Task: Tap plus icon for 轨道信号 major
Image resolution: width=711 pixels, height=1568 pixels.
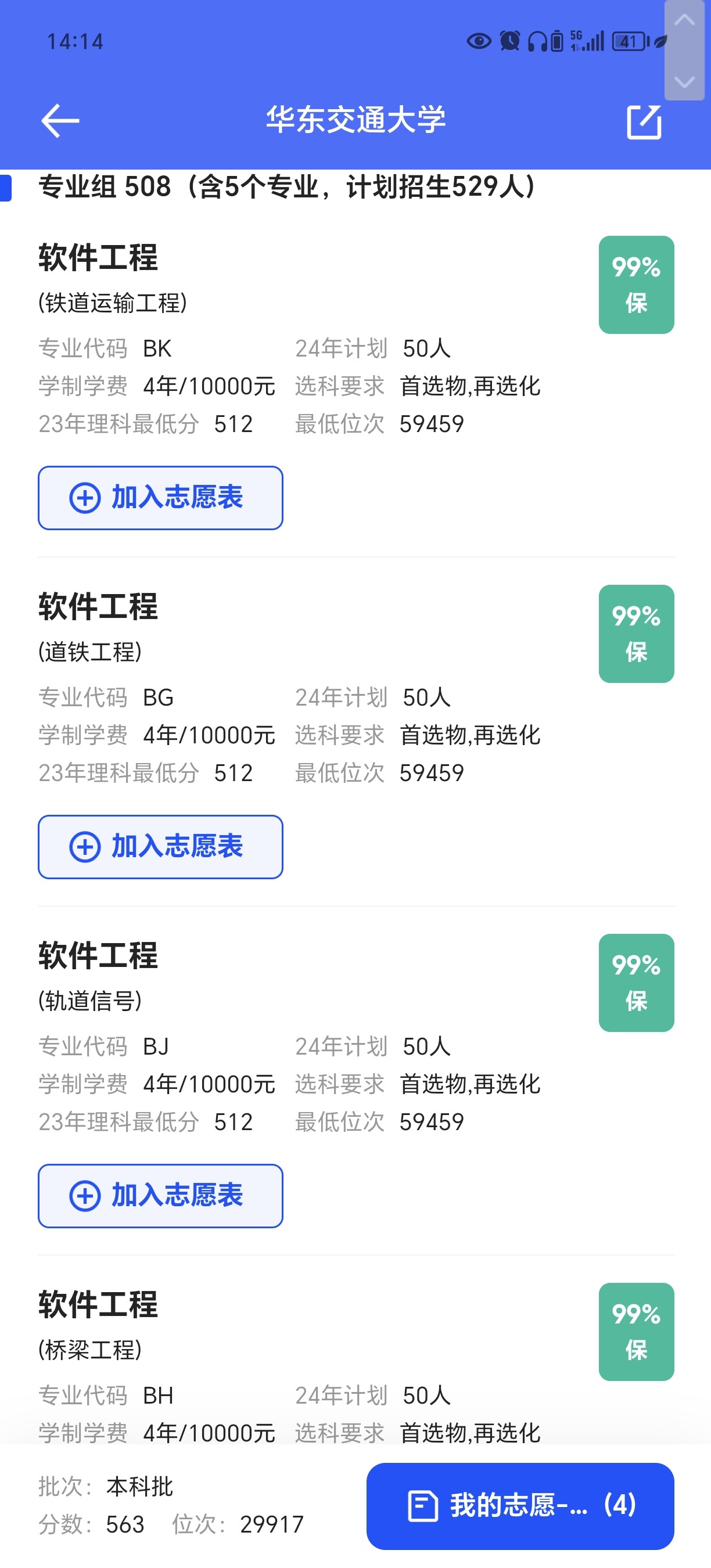Action: pyautogui.click(x=85, y=1196)
